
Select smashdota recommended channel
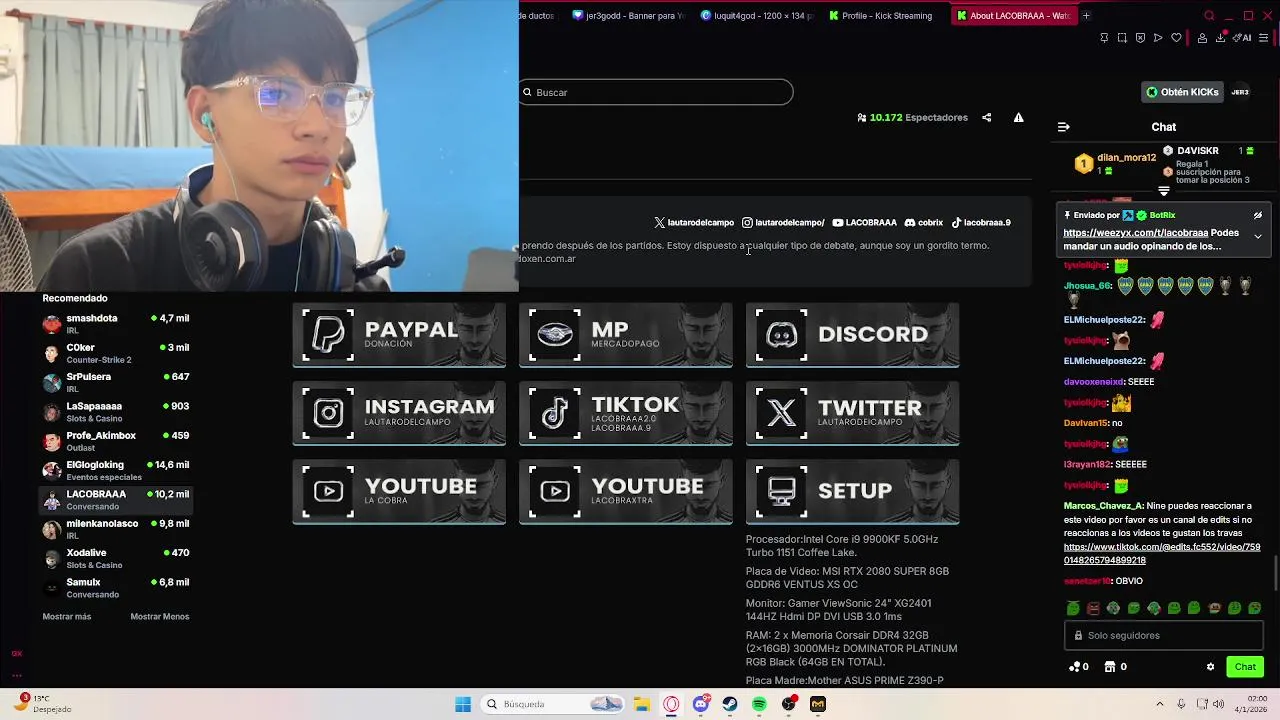(116, 324)
